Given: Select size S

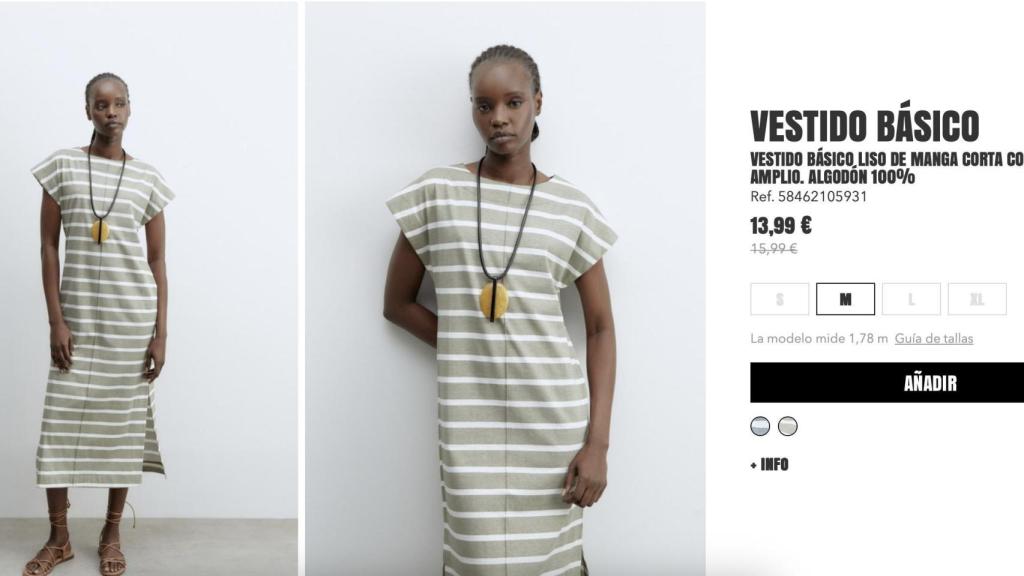Looking at the screenshot, I should tap(780, 299).
